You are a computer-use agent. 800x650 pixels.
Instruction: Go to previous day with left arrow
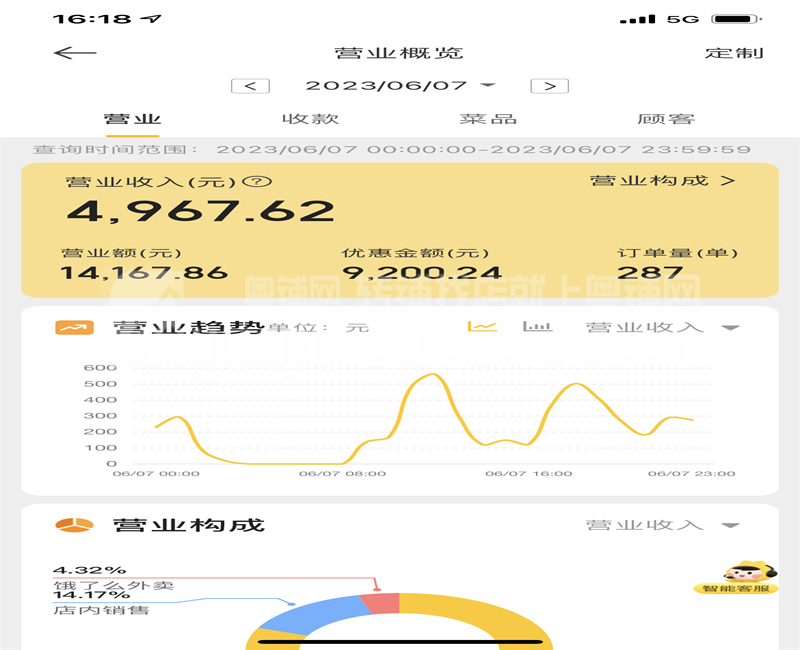click(250, 86)
